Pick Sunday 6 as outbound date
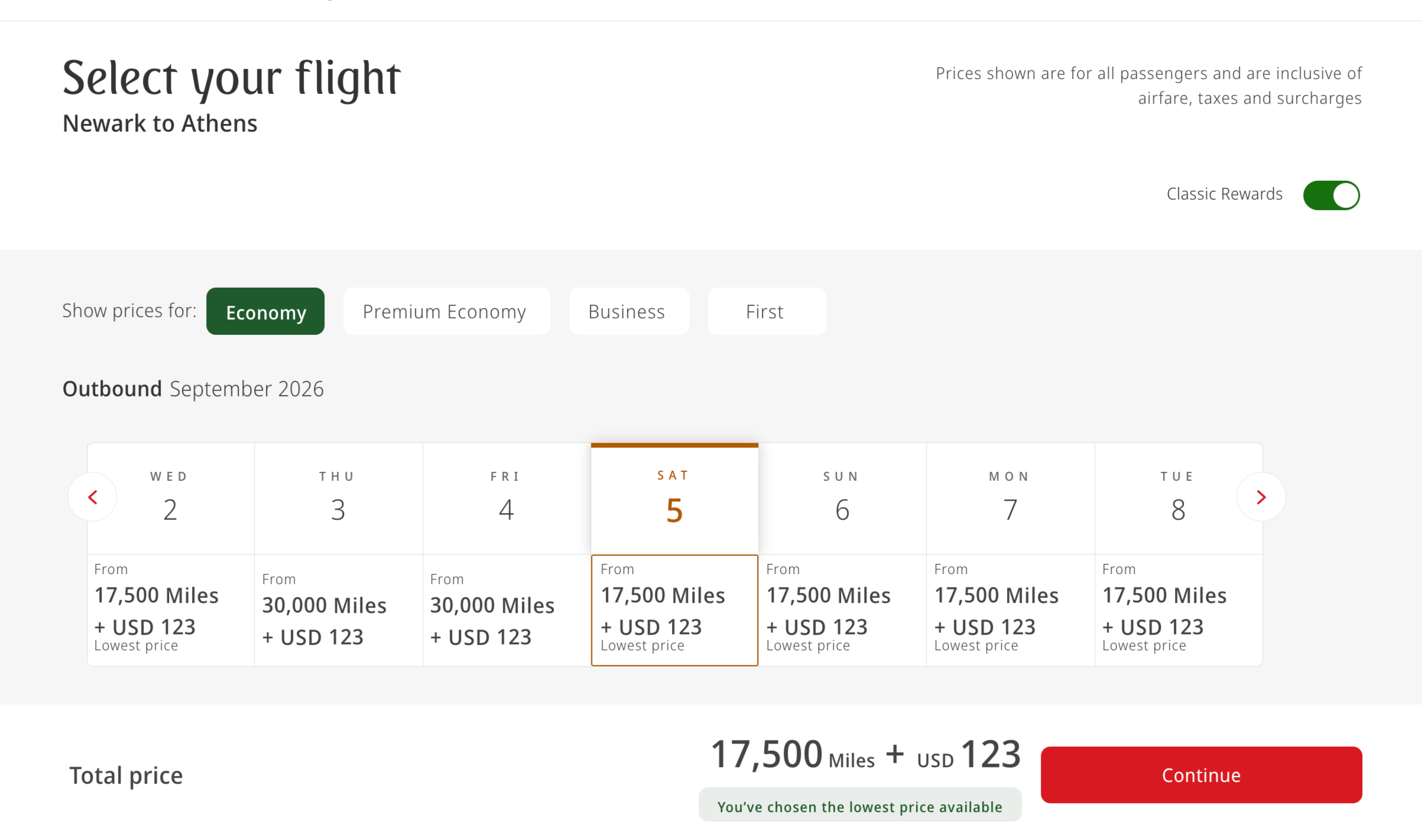 842,498
